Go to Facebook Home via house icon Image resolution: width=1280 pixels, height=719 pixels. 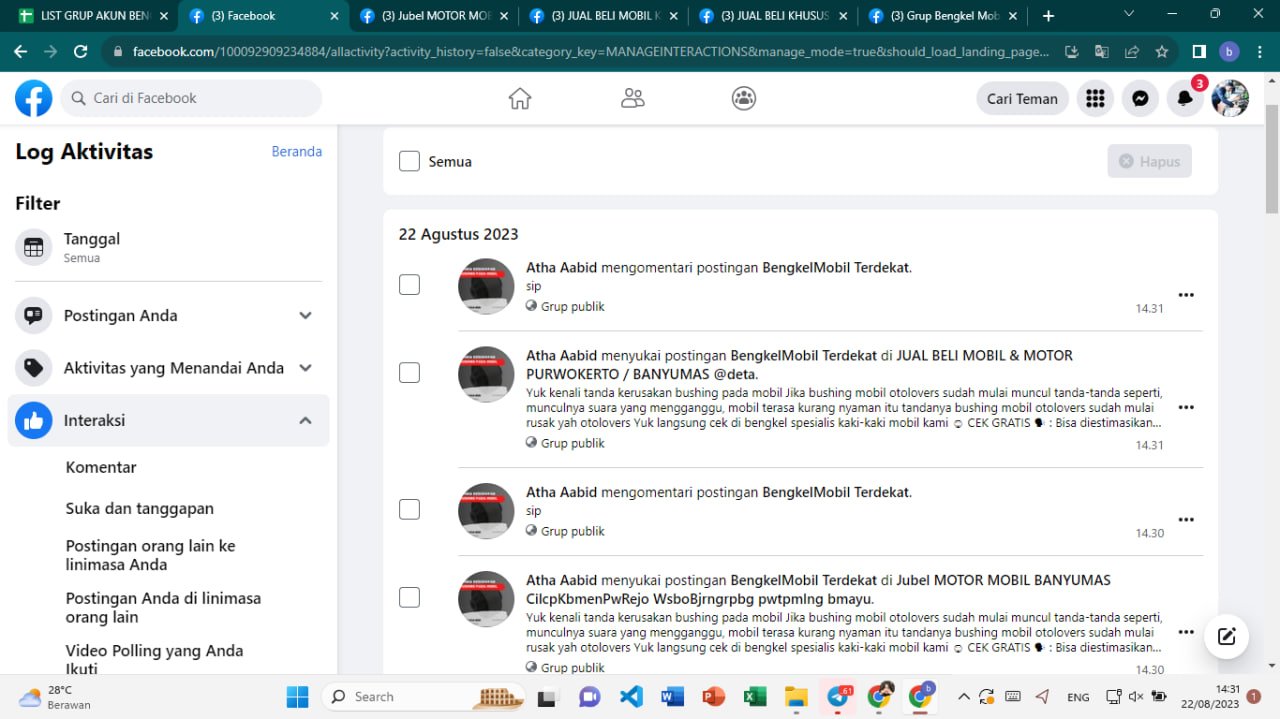coord(520,98)
